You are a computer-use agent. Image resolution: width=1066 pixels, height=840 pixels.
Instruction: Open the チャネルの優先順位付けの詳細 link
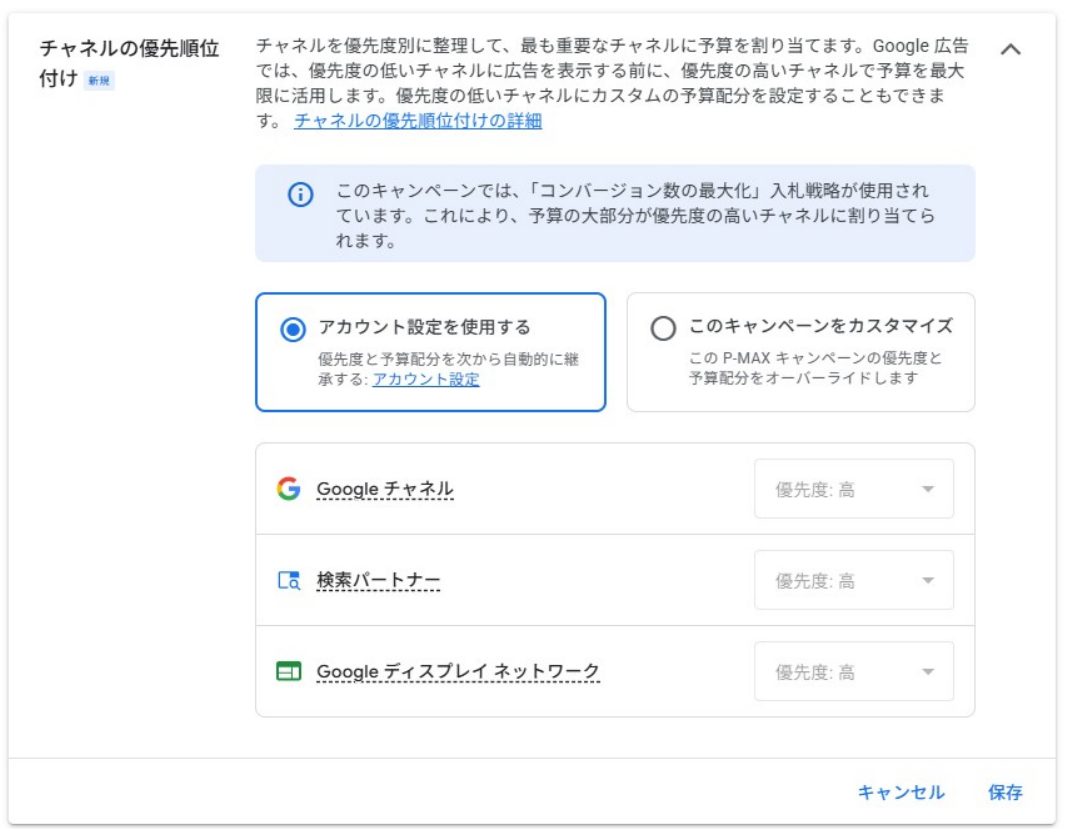click(417, 121)
